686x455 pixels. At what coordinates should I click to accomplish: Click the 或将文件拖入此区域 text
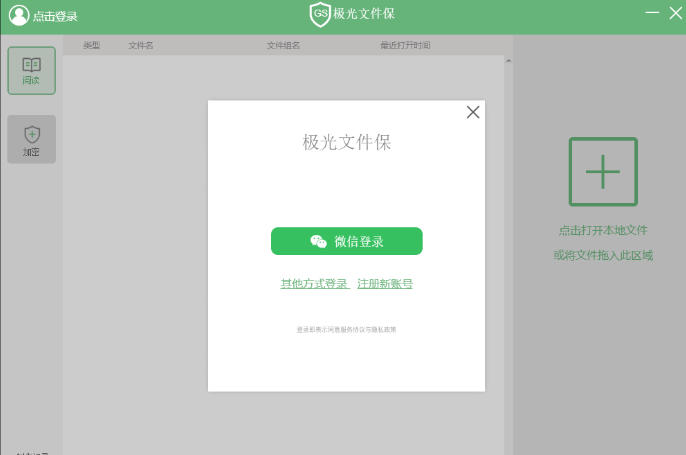point(603,255)
